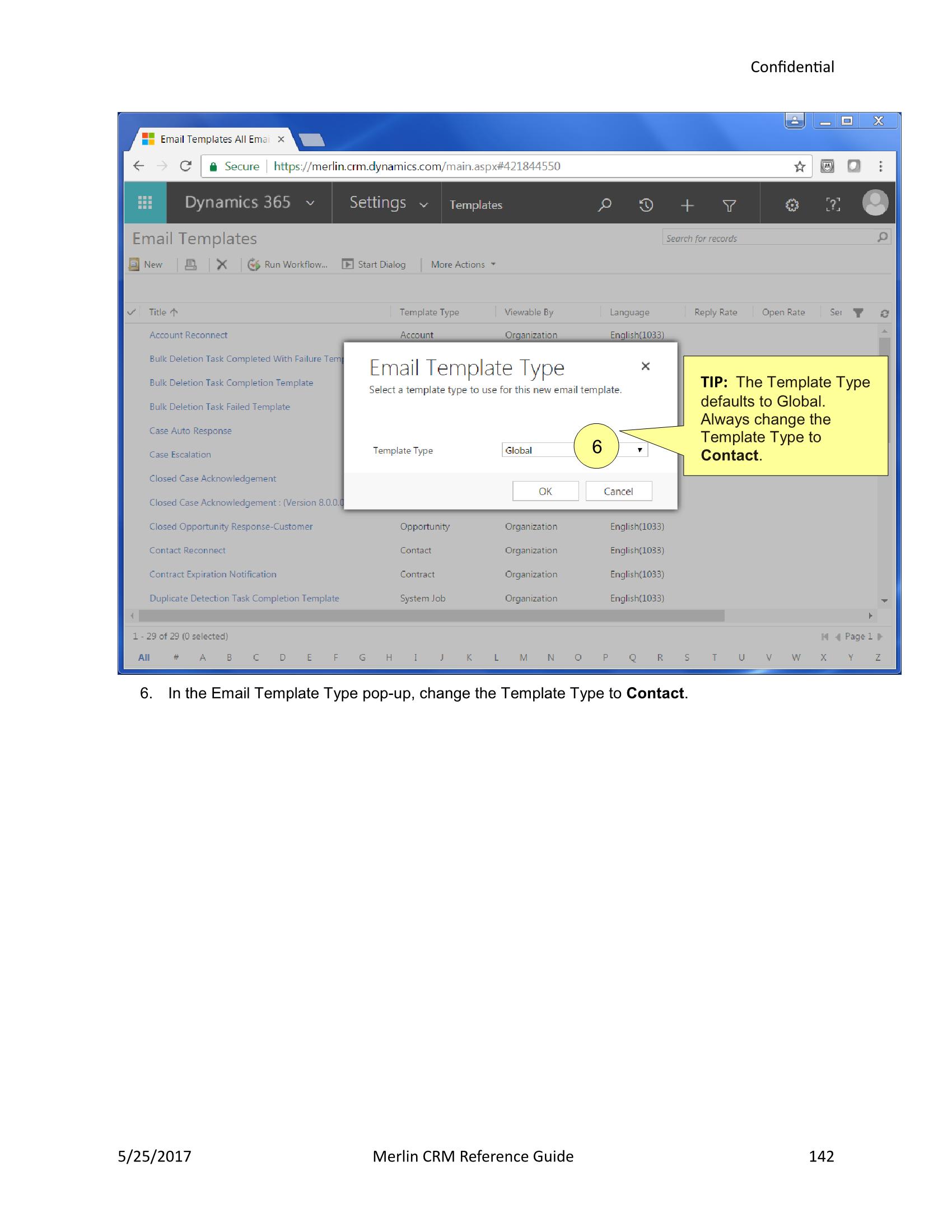Screen dimensions: 952x1232
Task: Click OK in the Email Template Type dialog
Action: coord(545,491)
